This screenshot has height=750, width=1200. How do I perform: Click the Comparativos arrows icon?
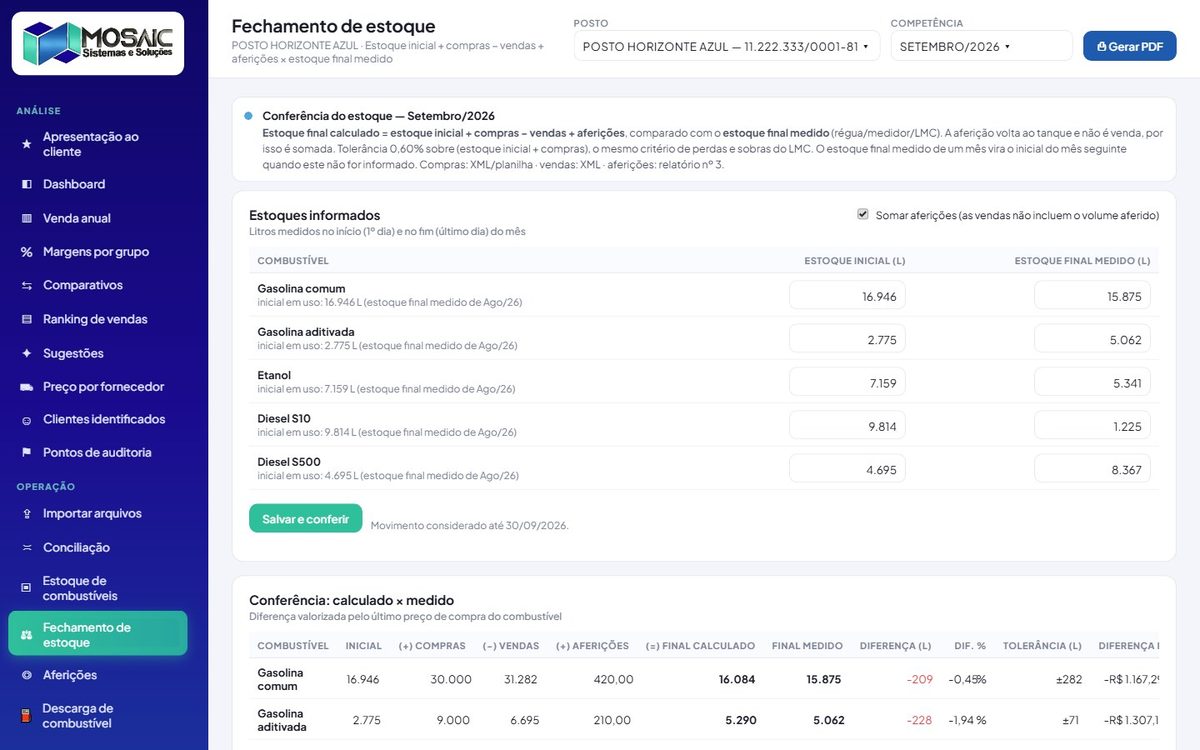[26, 286]
